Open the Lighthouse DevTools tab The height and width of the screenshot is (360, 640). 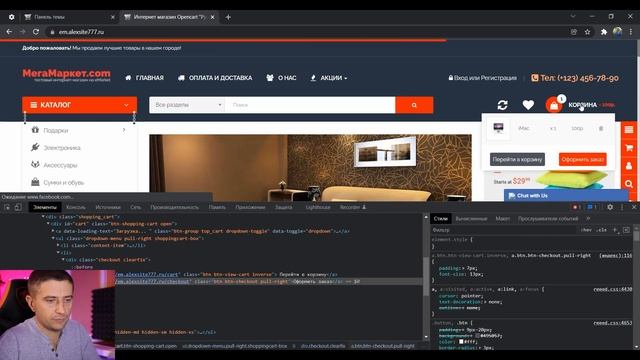coord(318,207)
